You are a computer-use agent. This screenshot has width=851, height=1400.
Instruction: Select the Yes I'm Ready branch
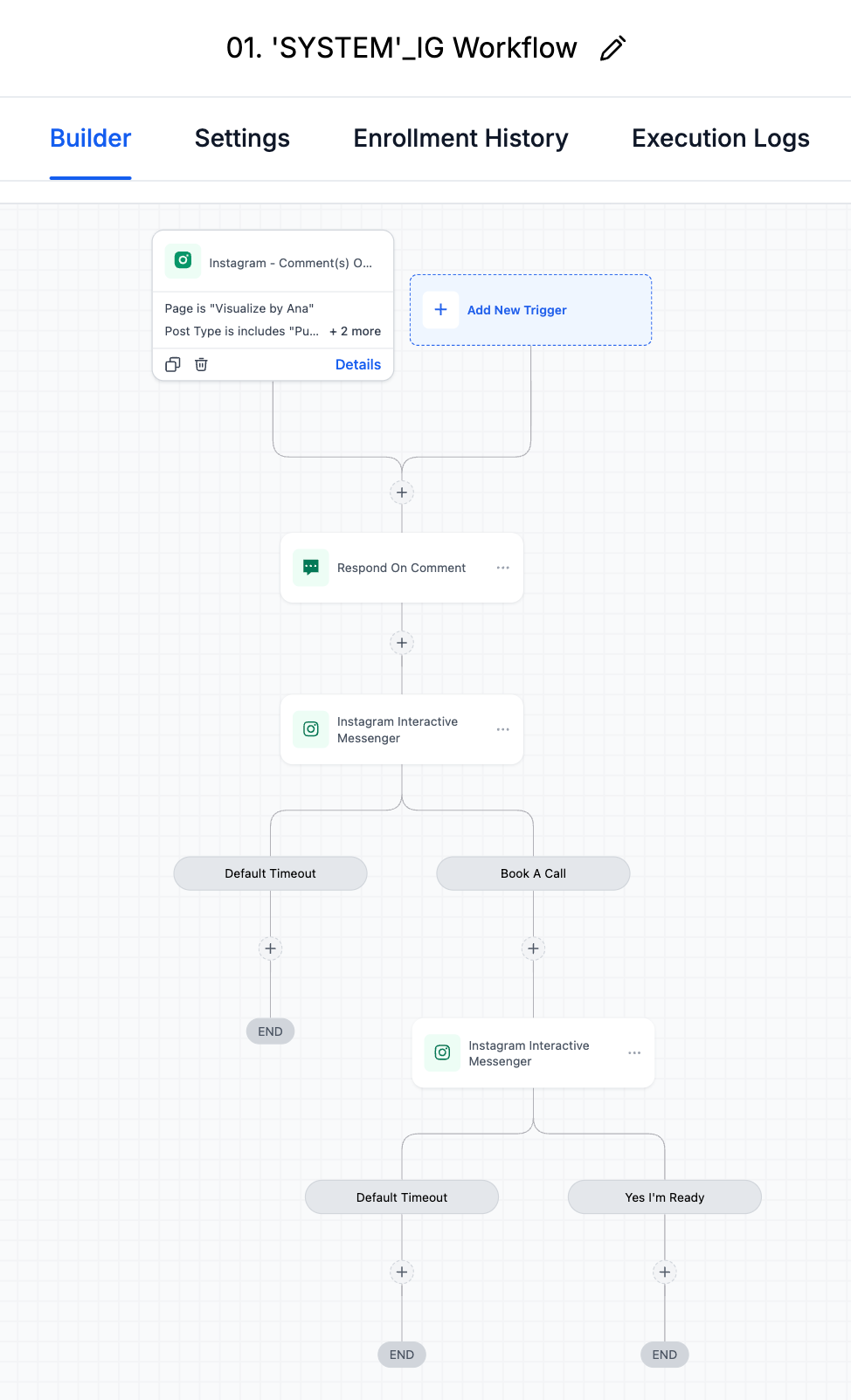point(665,1197)
